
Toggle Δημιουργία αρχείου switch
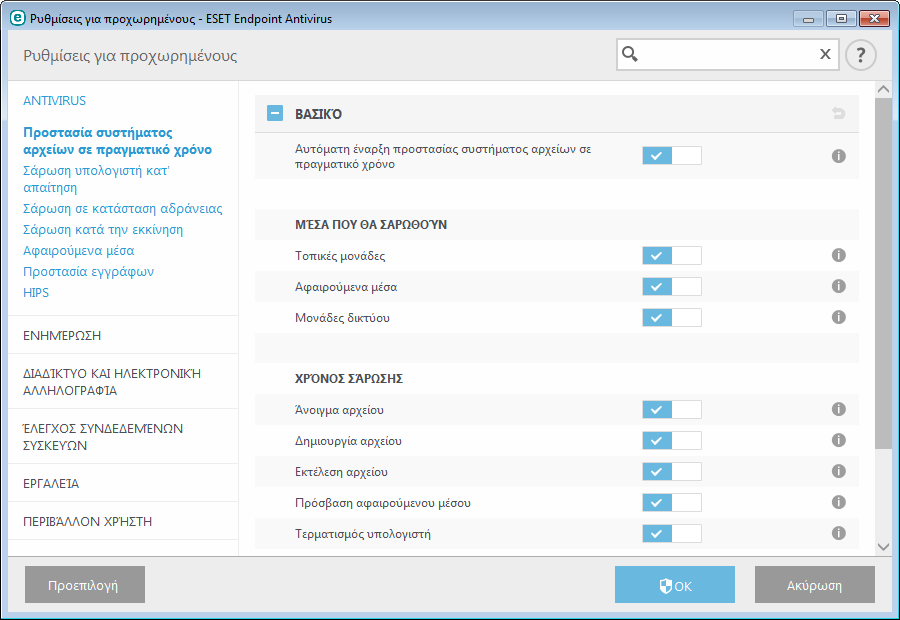(x=672, y=440)
